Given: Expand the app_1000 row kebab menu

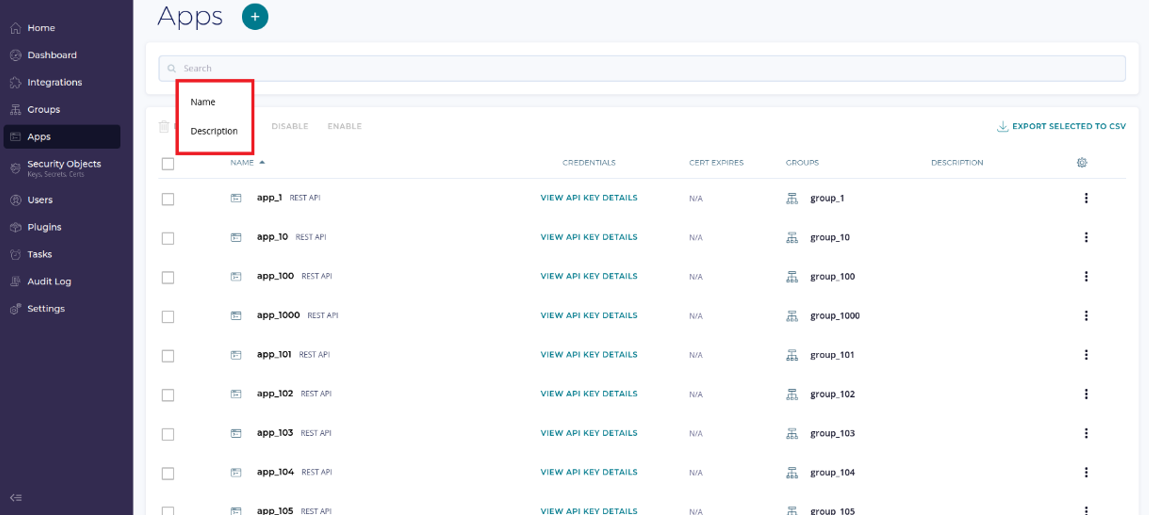Looking at the screenshot, I should click(1086, 316).
